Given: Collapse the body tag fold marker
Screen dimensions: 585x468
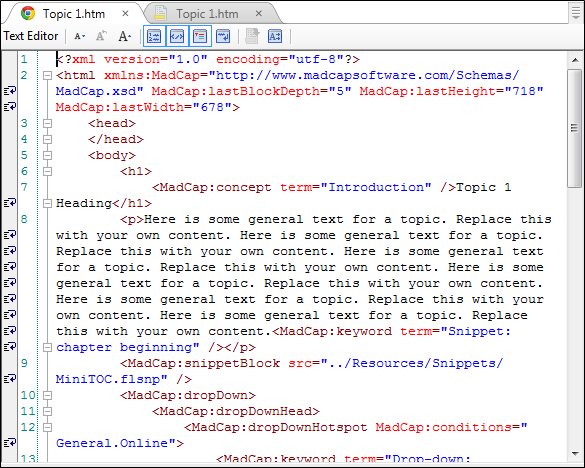Looking at the screenshot, I should click(x=47, y=156).
